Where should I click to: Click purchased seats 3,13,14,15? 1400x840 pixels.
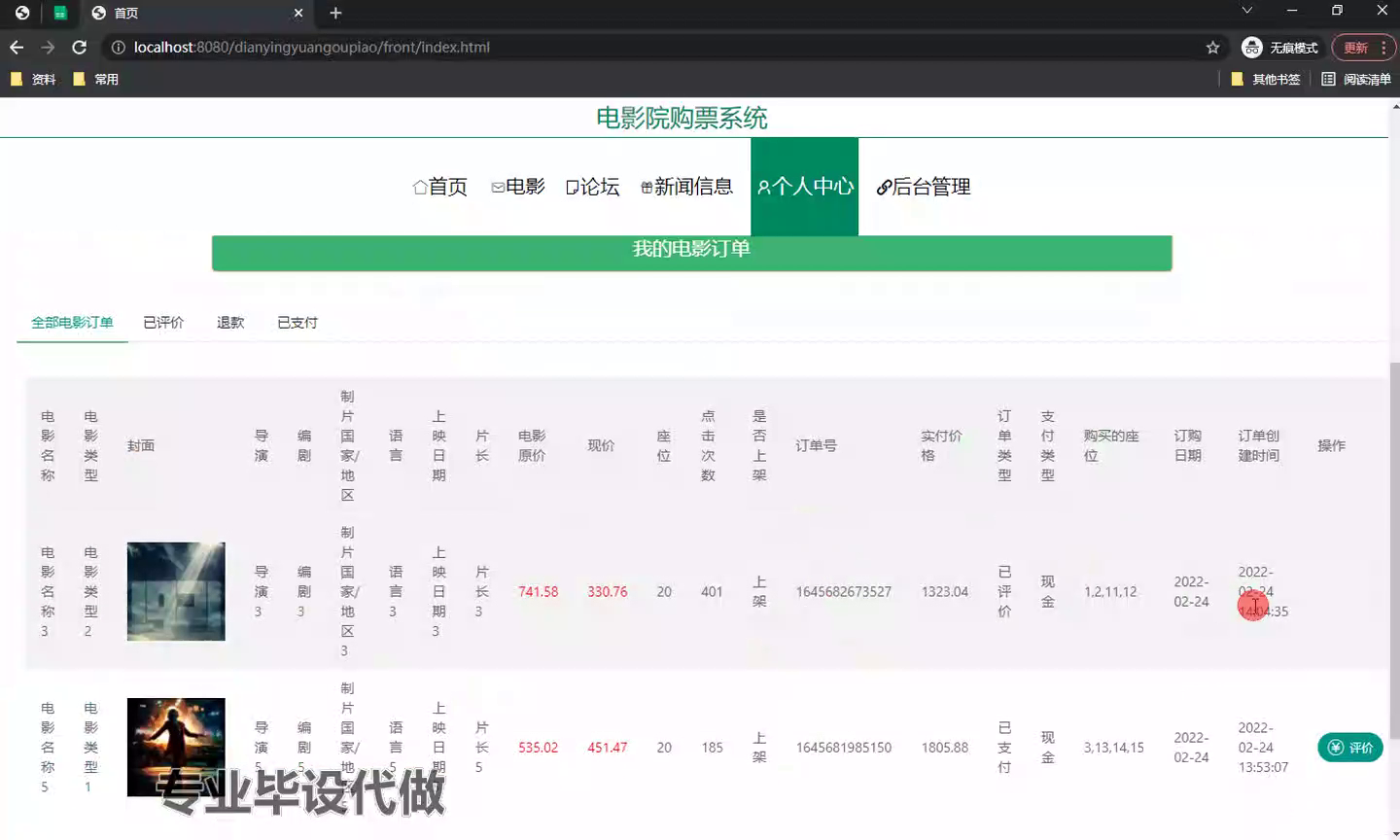point(1114,748)
